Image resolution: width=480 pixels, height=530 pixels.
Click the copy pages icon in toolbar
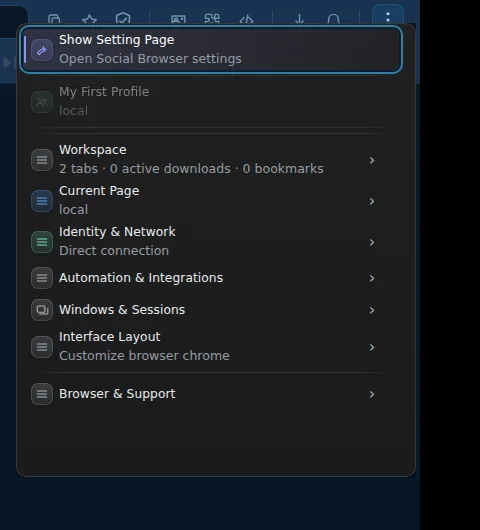[x=54, y=19]
